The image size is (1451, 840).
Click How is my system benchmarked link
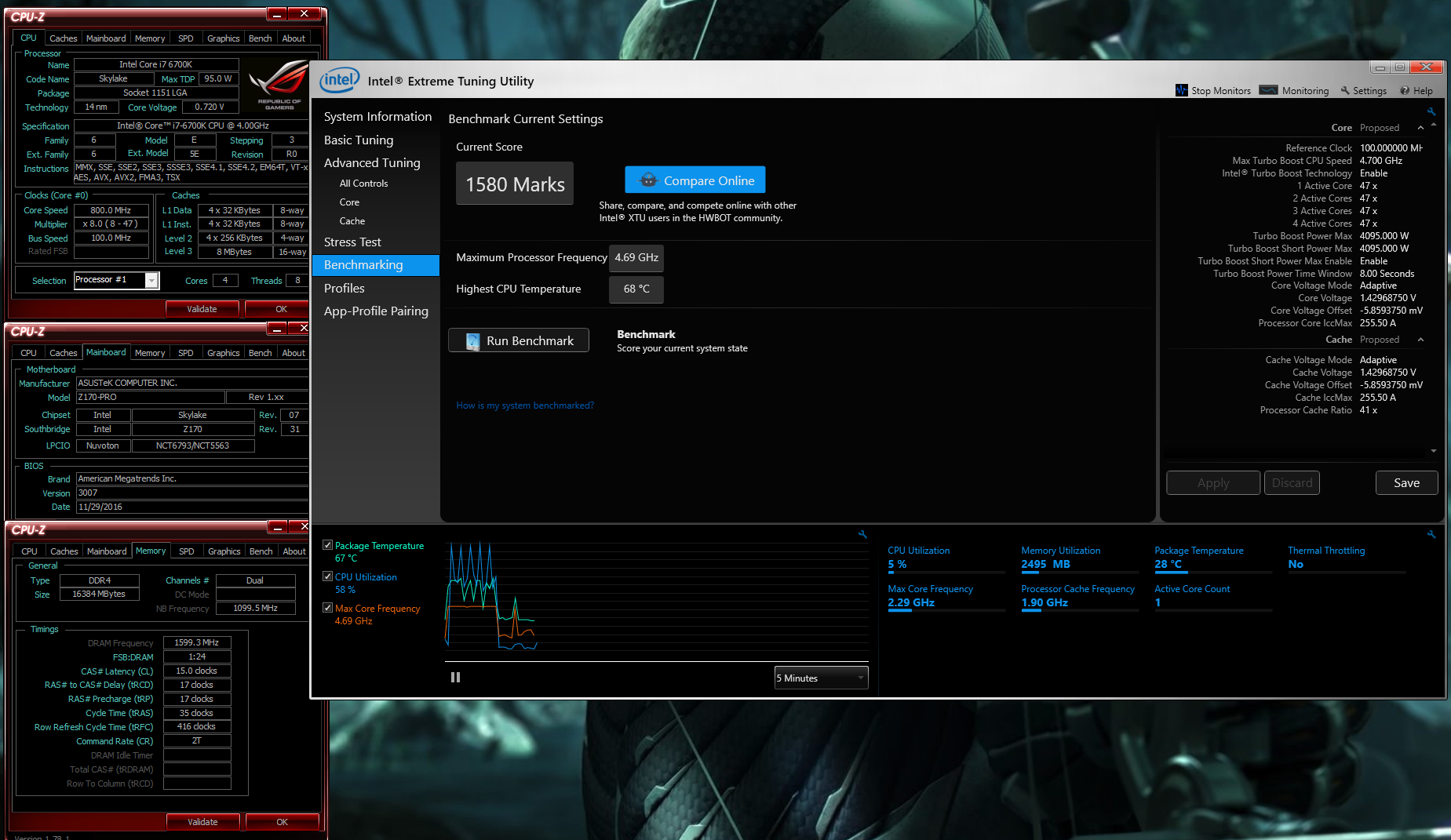(525, 405)
